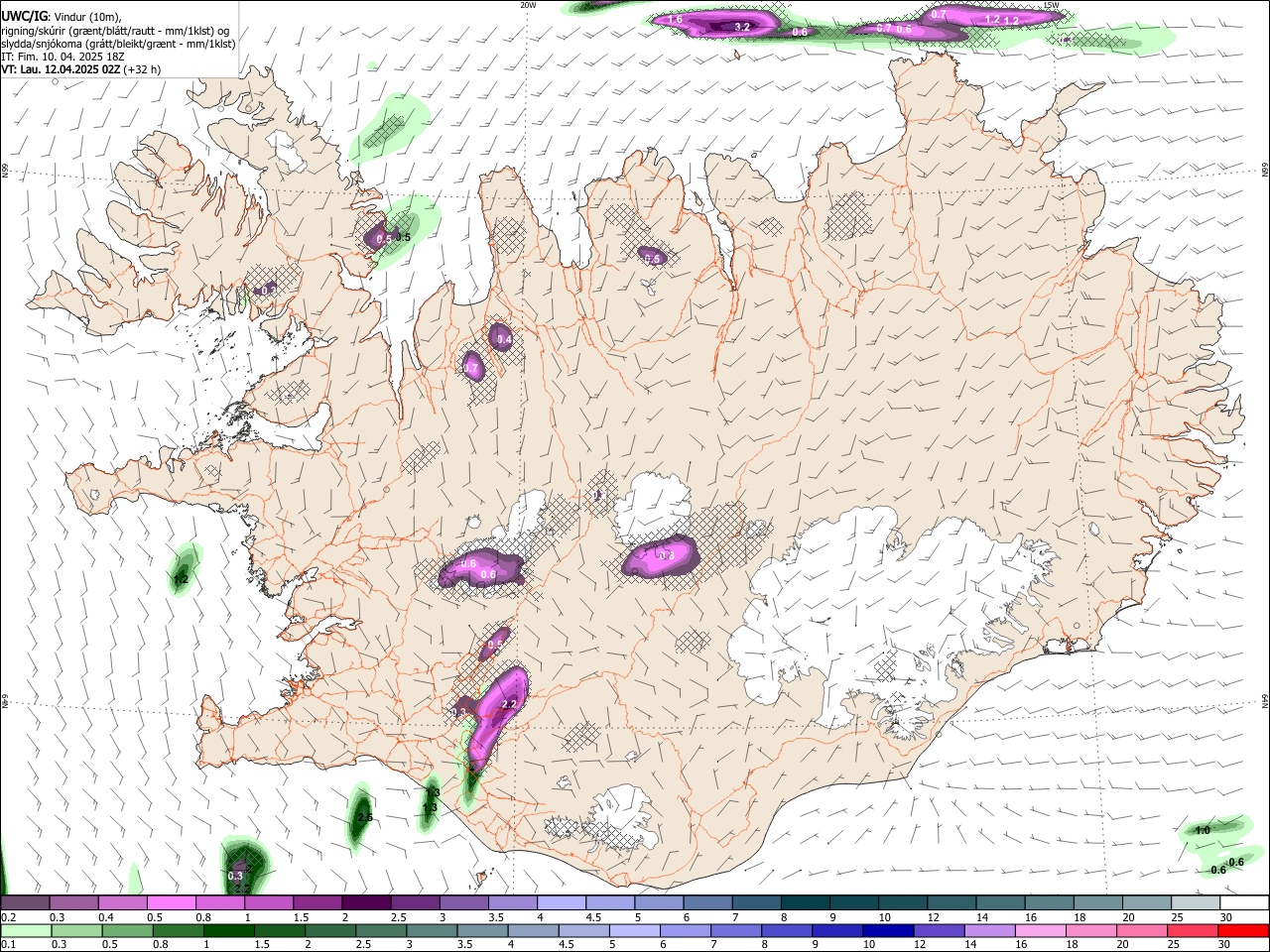This screenshot has height=952, width=1270.
Task: Click the 'VT: Lau. 12.04.2025 02Z' valid time
Action: pyautogui.click(x=63, y=69)
